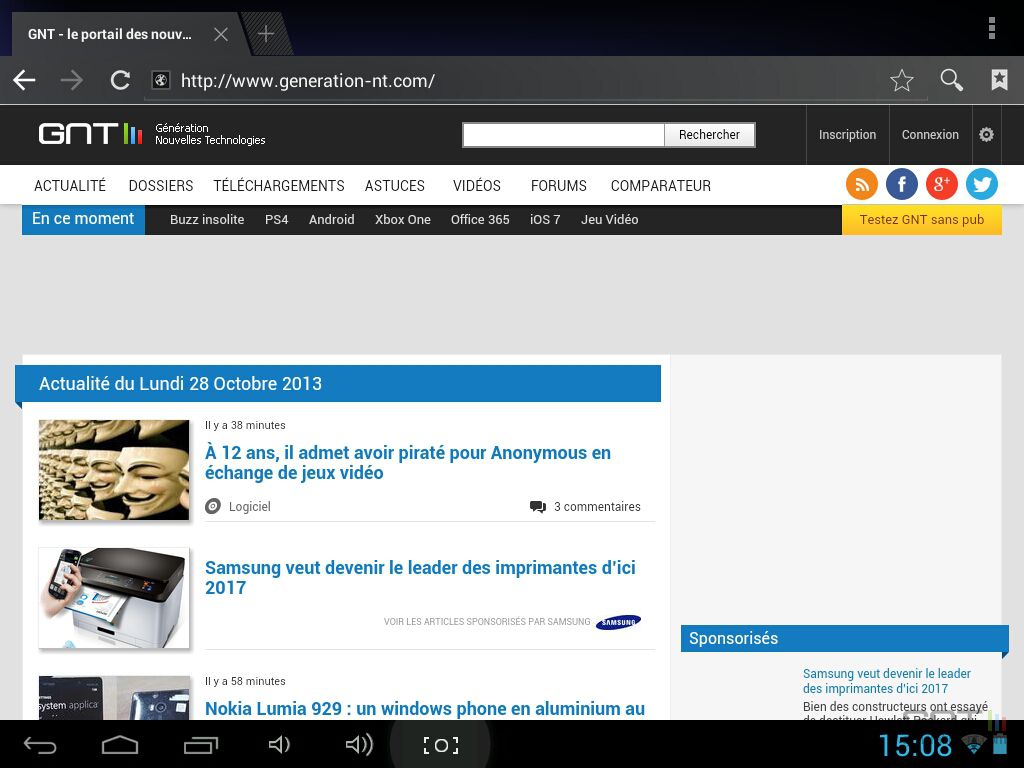Click the En ce moment label
Viewport: 1024px width, 768px height.
[x=83, y=219]
